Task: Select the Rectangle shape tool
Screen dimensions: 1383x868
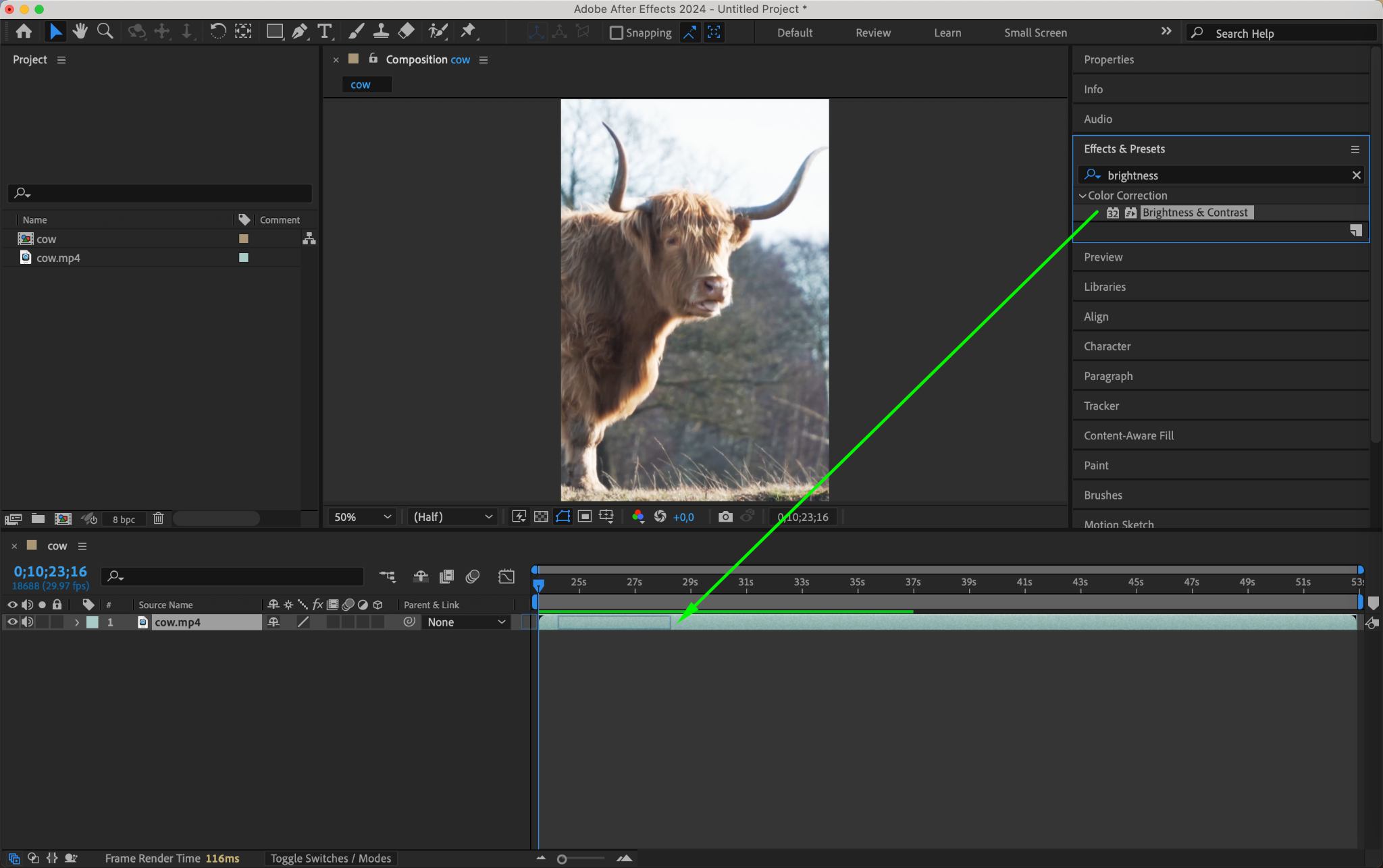Action: (x=274, y=31)
